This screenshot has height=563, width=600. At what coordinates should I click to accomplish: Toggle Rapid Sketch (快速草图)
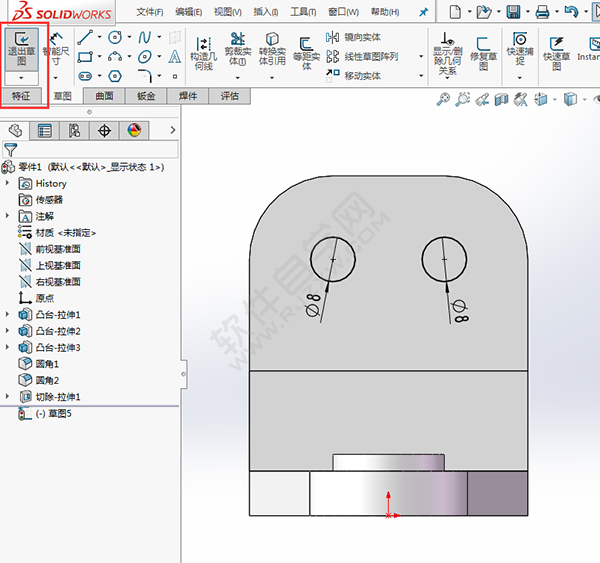tap(557, 54)
